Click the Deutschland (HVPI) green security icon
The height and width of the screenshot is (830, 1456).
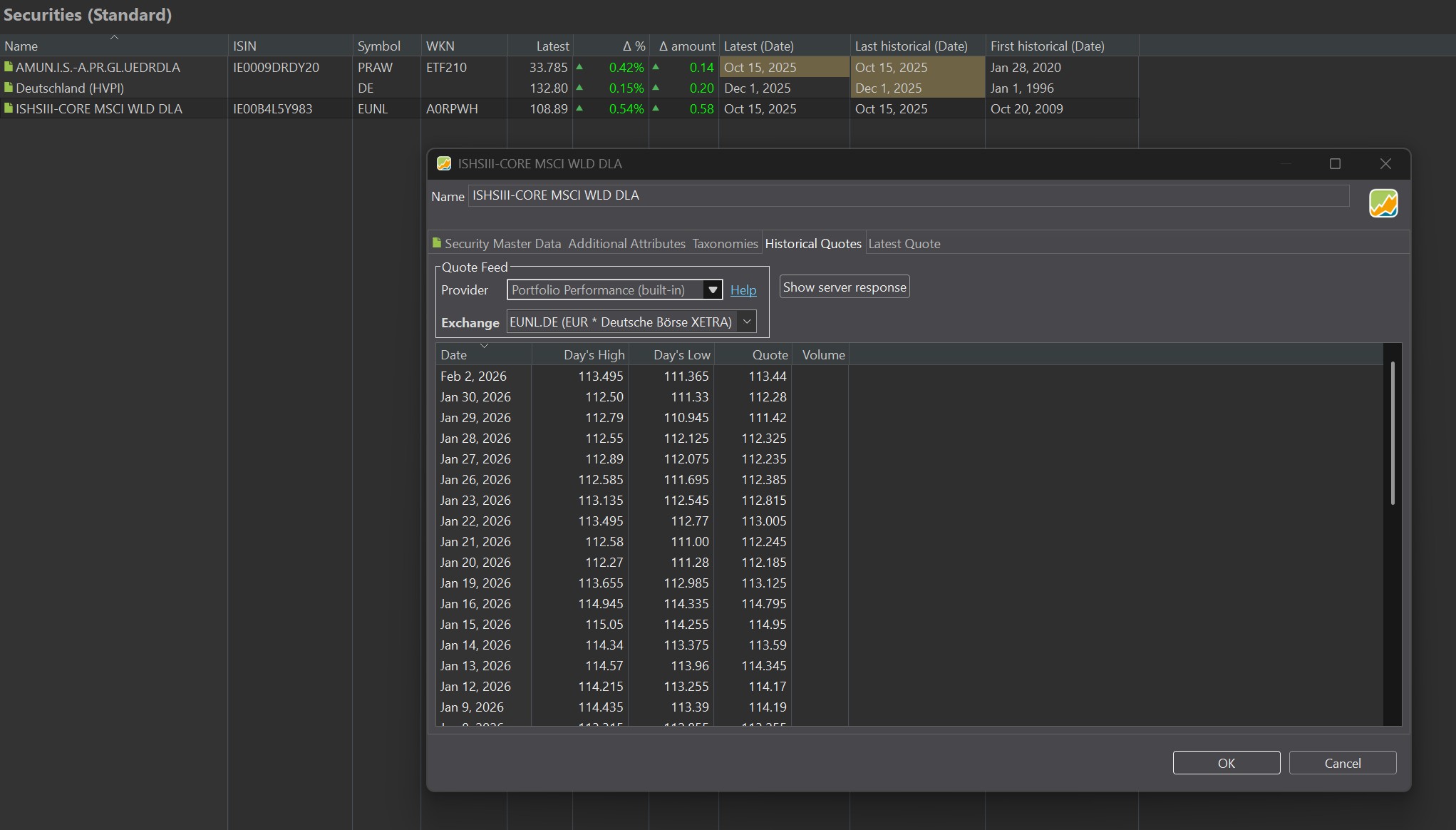point(9,88)
